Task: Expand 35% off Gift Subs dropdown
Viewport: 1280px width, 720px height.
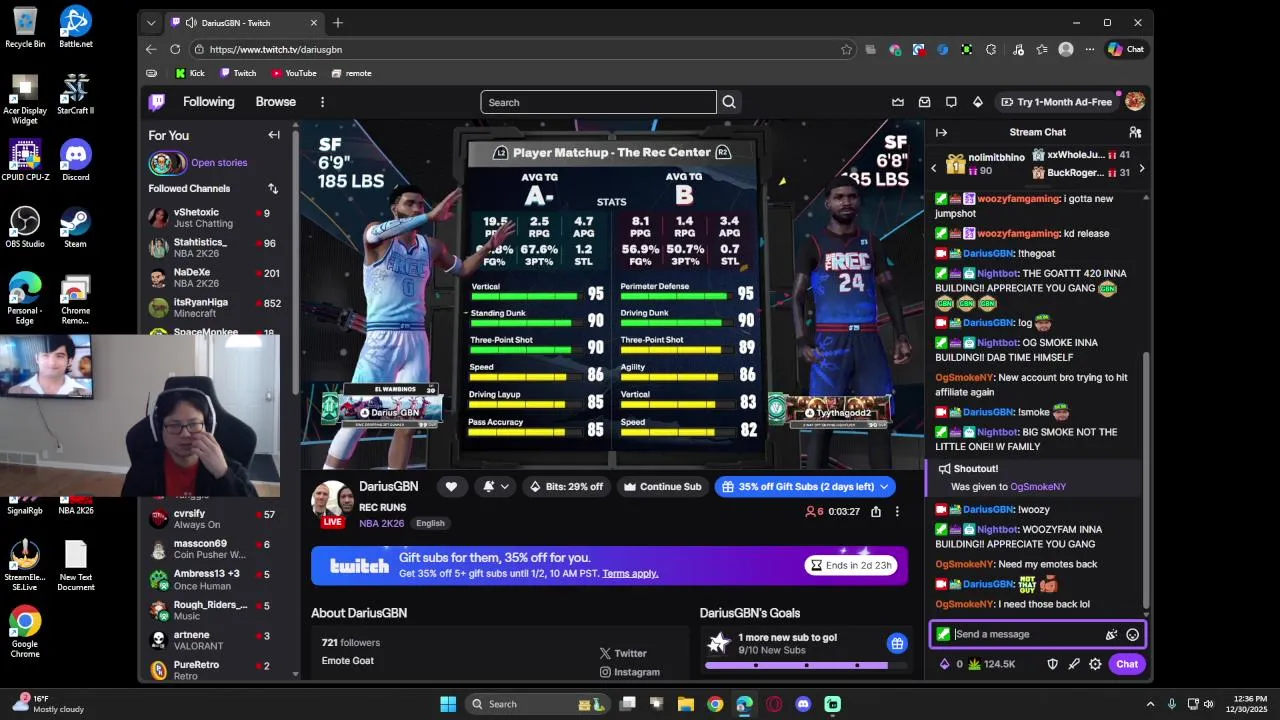Action: pos(883,487)
